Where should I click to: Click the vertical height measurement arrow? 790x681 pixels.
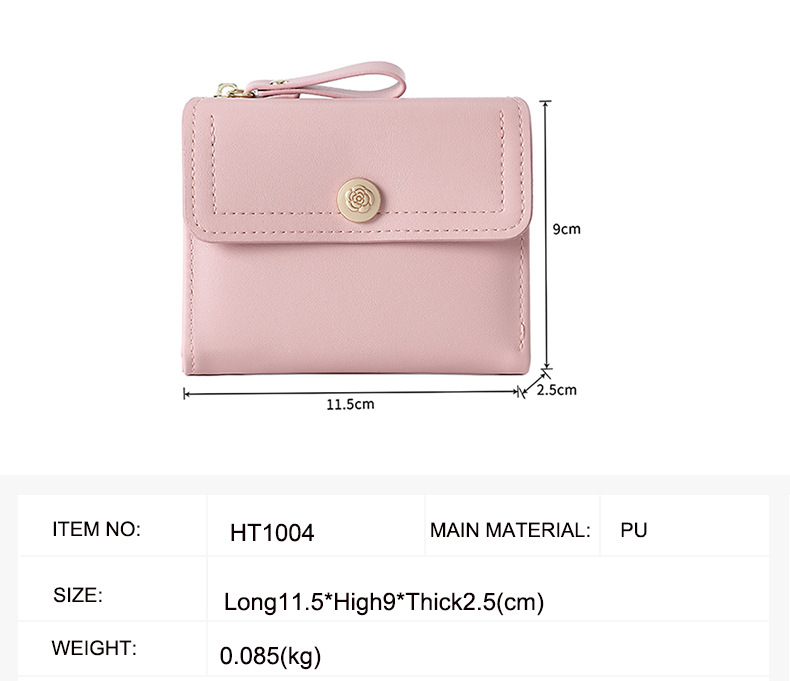[x=546, y=235]
